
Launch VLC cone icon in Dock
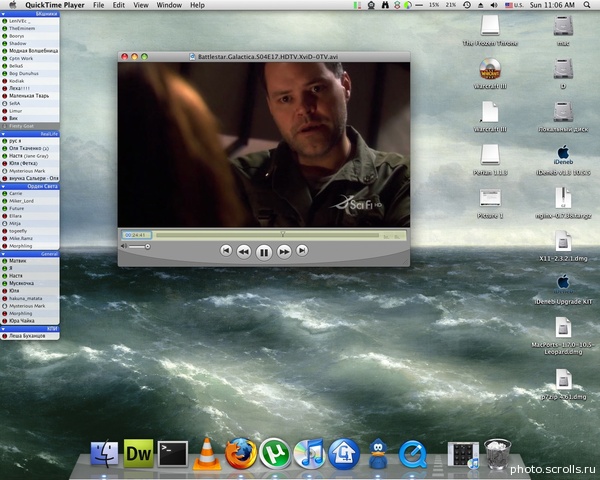click(x=207, y=454)
